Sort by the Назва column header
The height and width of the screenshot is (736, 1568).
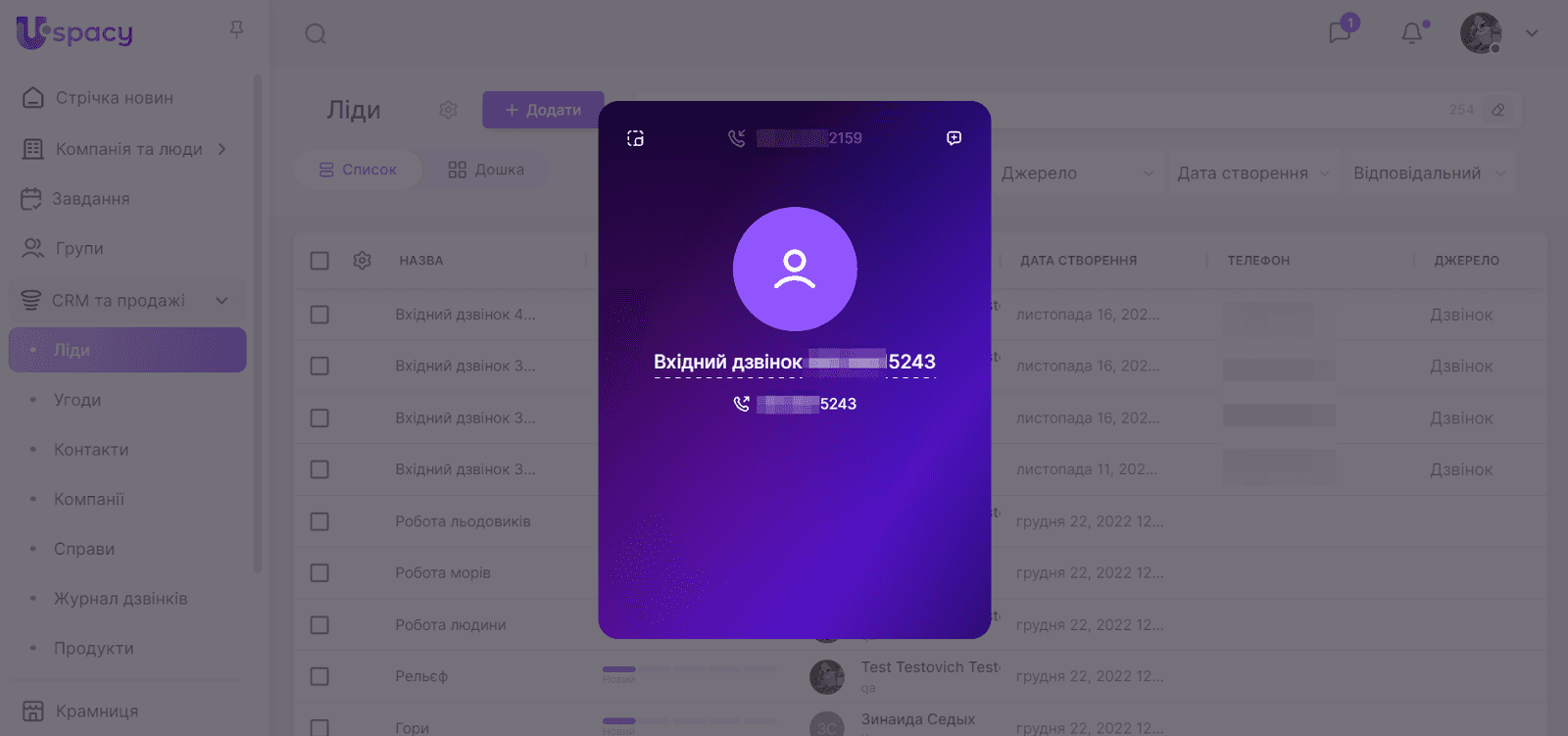pyautogui.click(x=421, y=261)
